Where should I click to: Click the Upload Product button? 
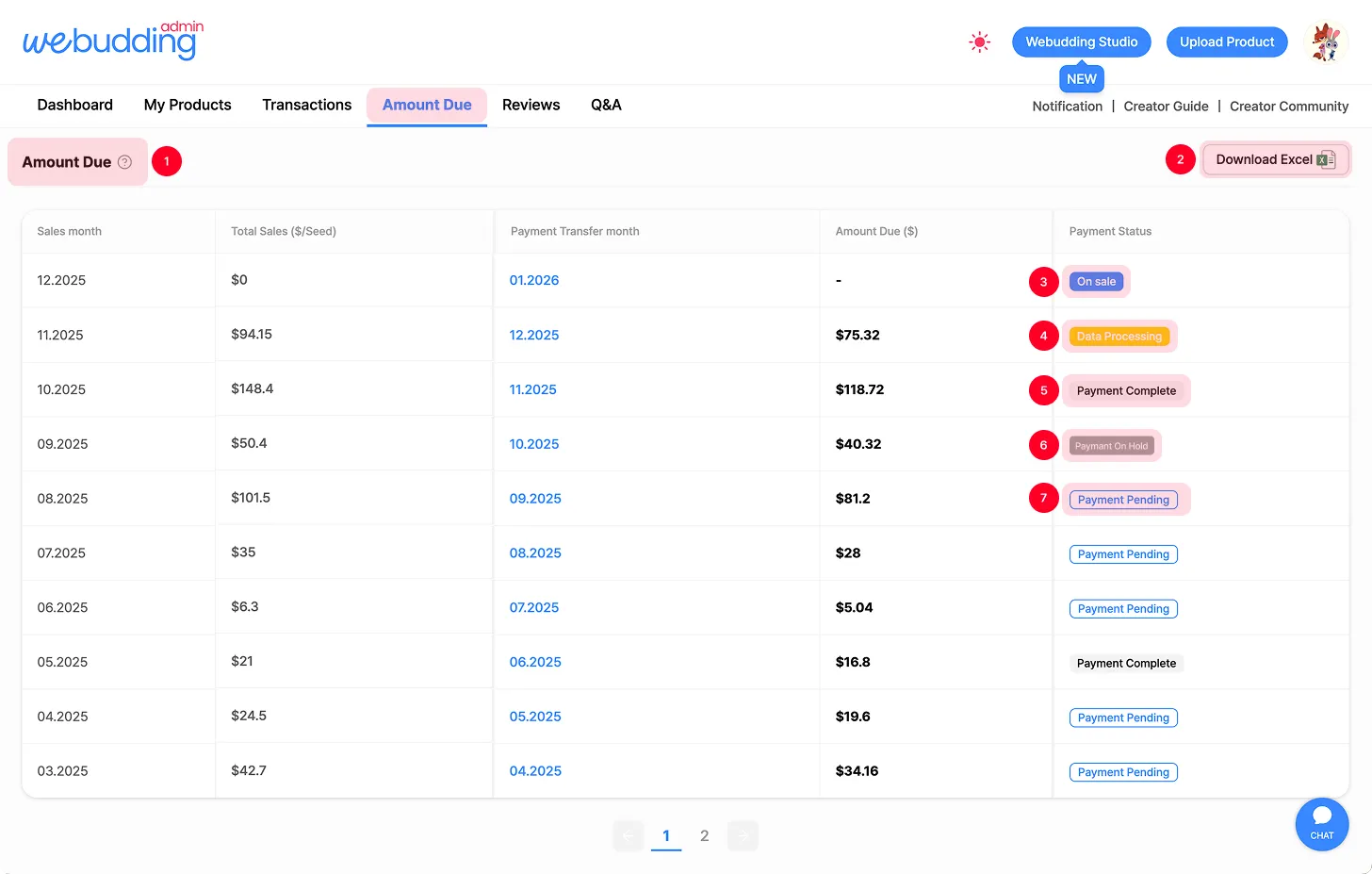(x=1227, y=41)
